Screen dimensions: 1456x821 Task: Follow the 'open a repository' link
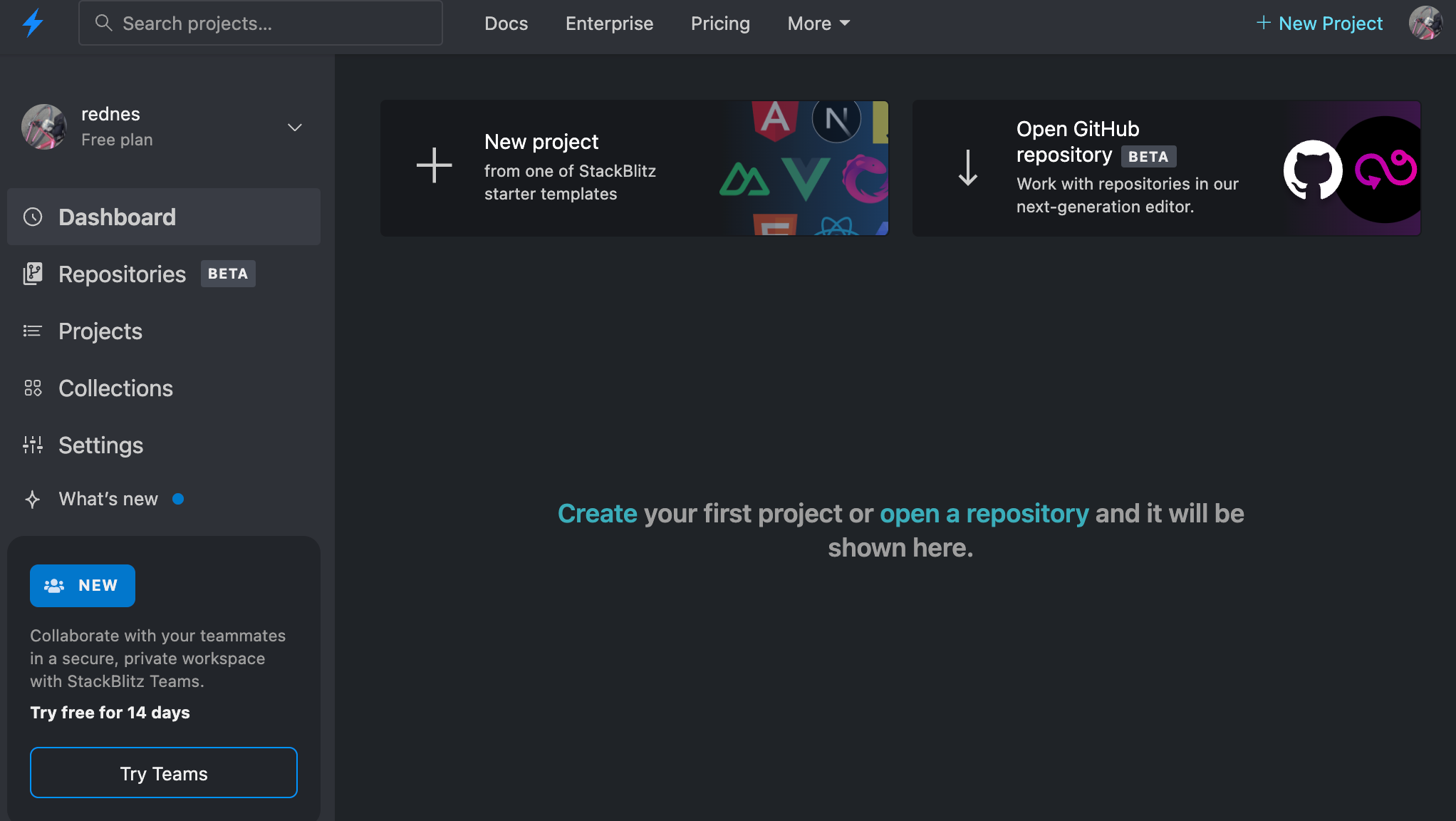tap(984, 513)
